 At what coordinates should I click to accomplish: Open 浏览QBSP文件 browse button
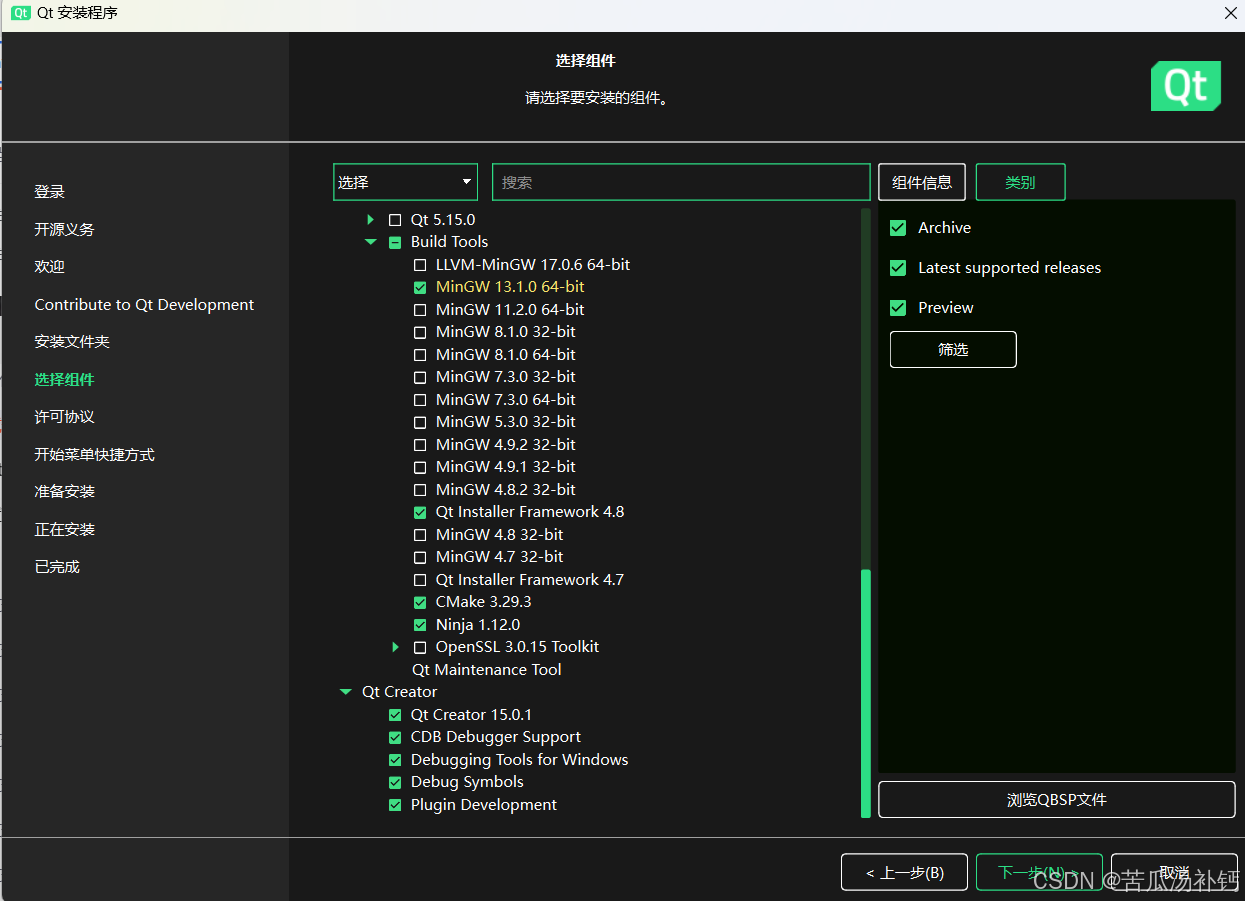pyautogui.click(x=1057, y=800)
